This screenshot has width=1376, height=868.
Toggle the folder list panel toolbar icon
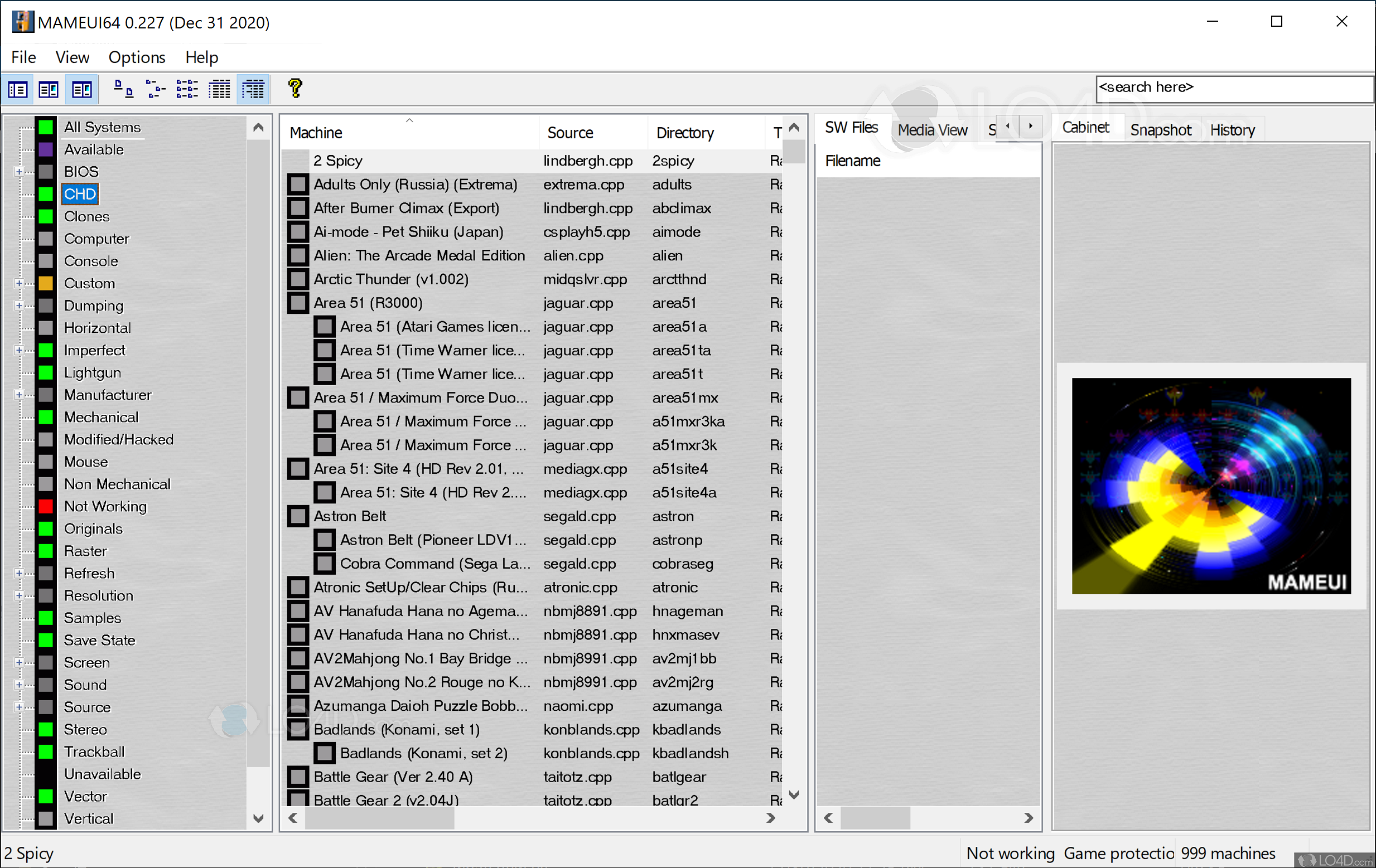pyautogui.click(x=18, y=90)
